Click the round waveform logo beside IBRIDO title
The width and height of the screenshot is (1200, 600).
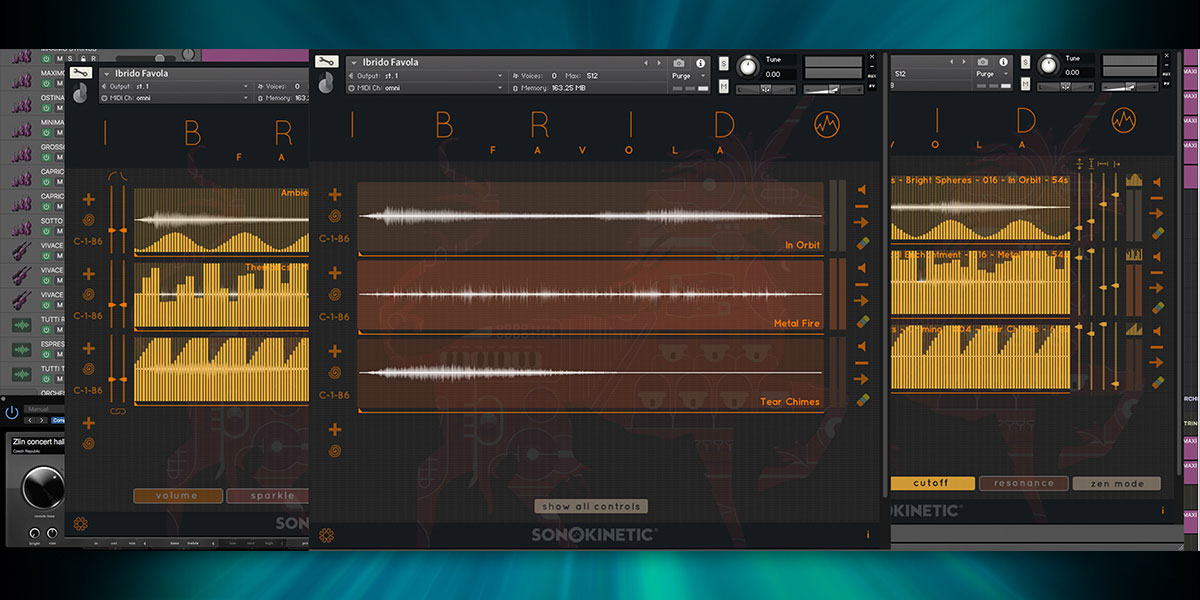[x=828, y=124]
